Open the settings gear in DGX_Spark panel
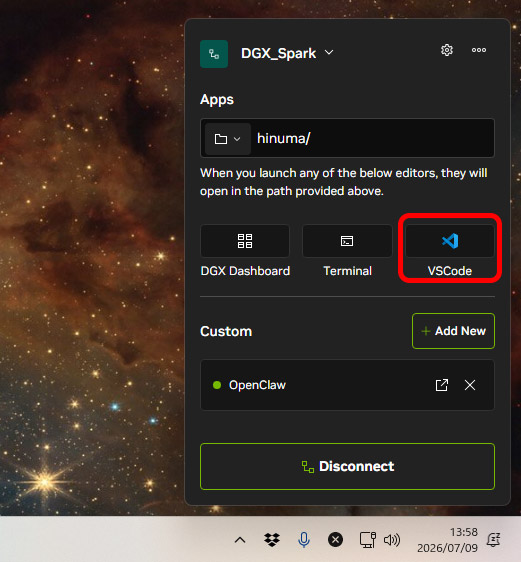Image resolution: width=521 pixels, height=562 pixels. click(446, 50)
